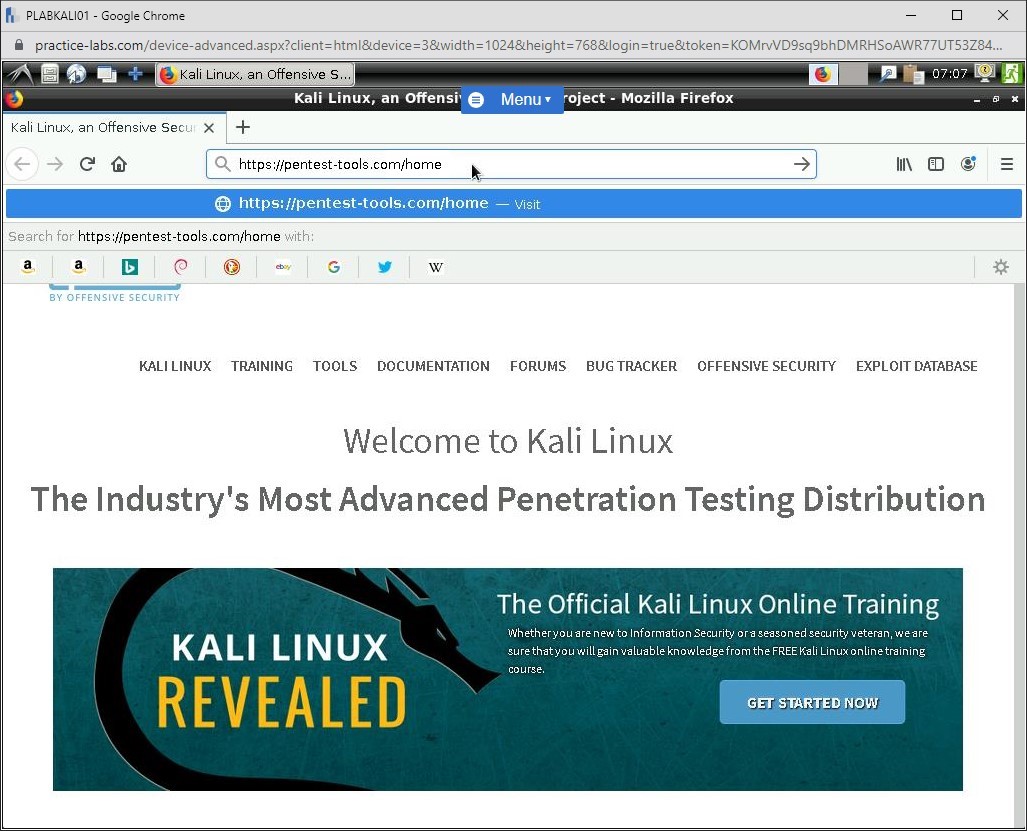
Task: Open the Firefox account icon
Action: pyautogui.click(x=968, y=164)
